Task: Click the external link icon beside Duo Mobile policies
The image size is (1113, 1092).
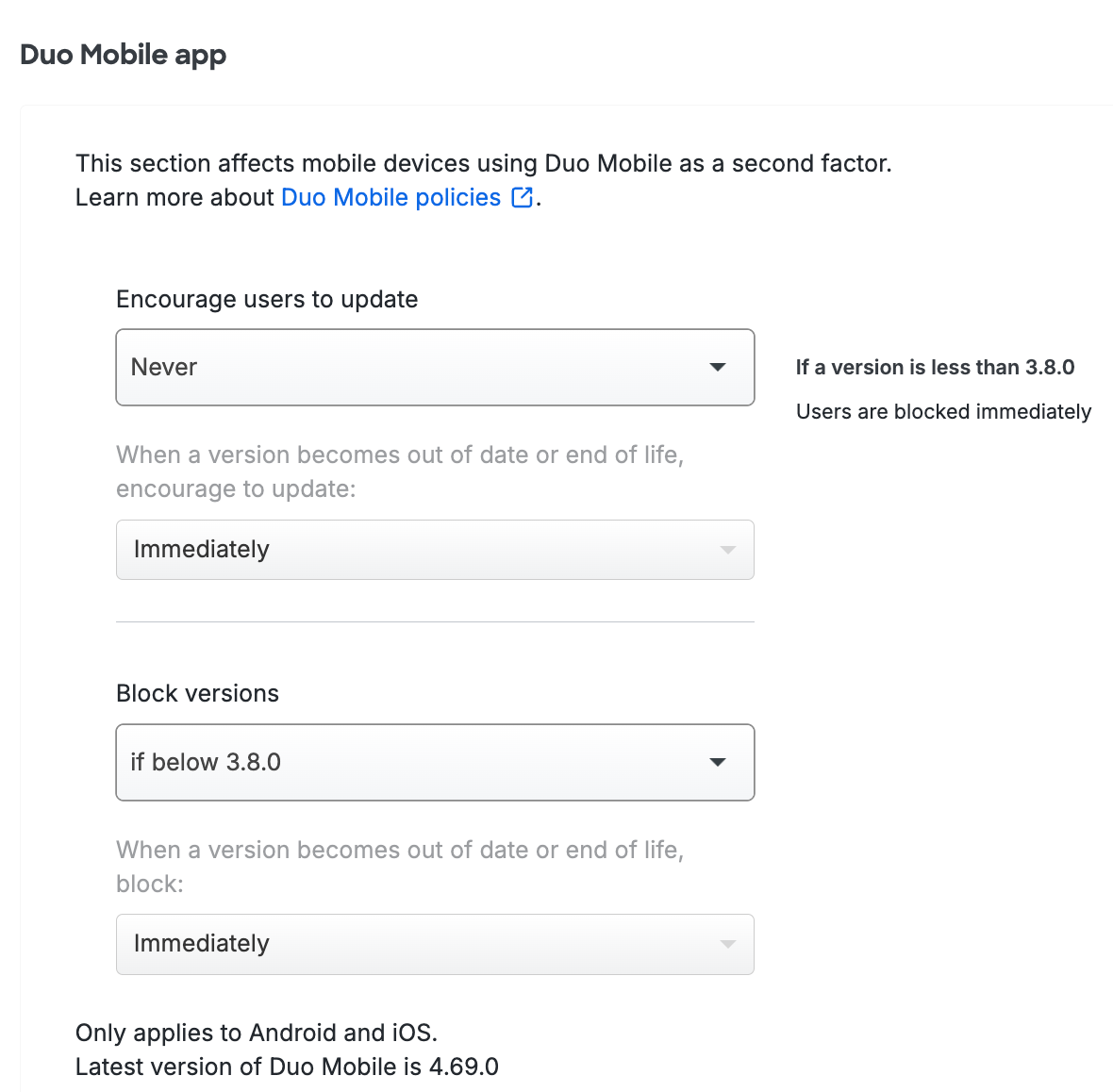Action: point(522,197)
